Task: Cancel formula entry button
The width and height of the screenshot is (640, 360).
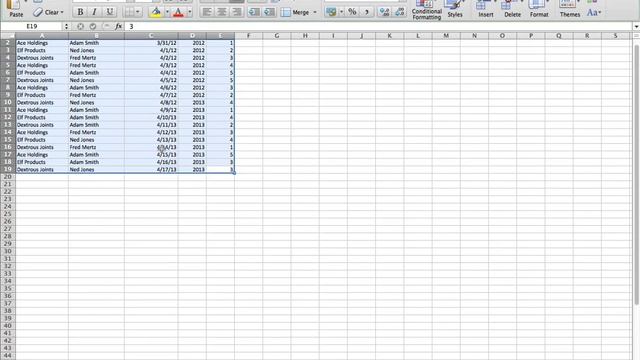Action: (x=80, y=26)
